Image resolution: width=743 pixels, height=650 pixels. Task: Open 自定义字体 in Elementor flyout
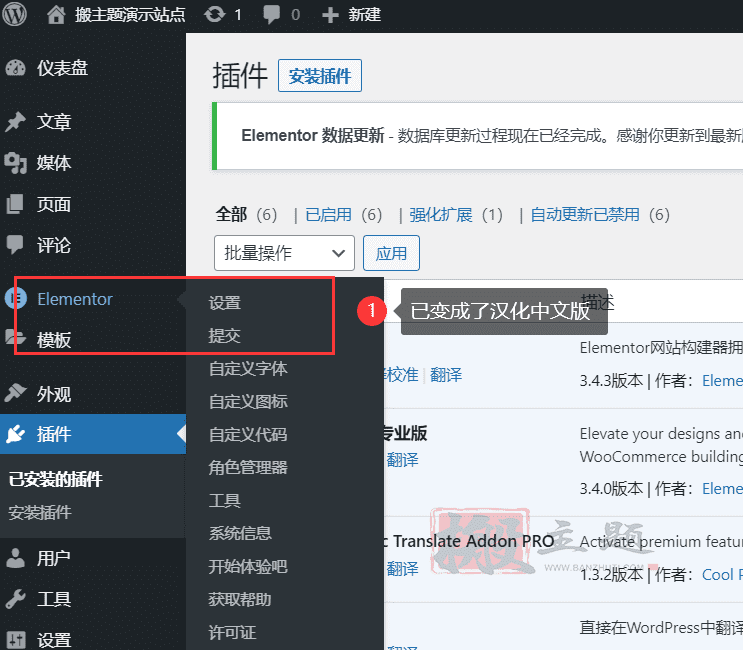pyautogui.click(x=248, y=369)
